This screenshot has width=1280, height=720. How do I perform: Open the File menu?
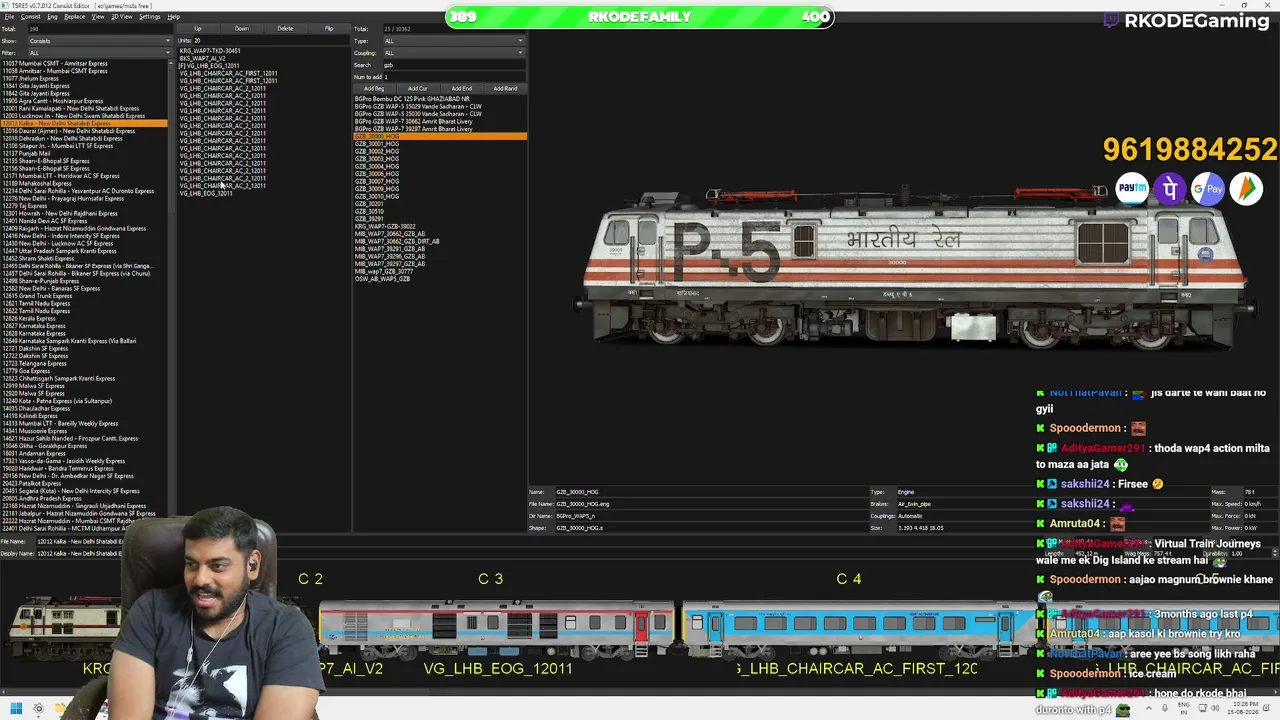pyautogui.click(x=9, y=17)
